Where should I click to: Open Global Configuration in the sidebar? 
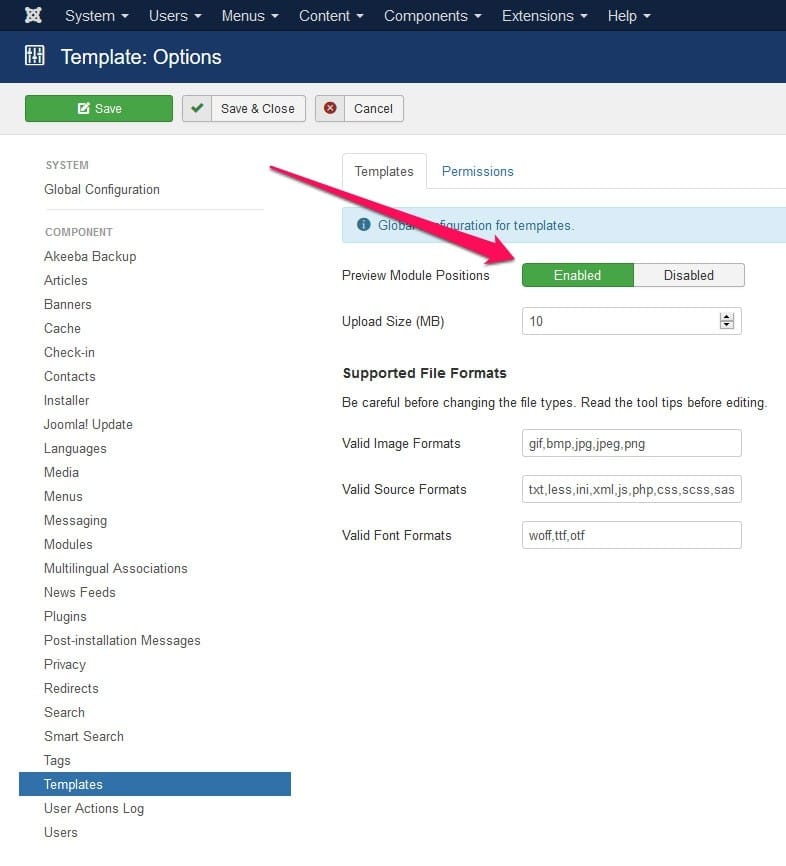tap(102, 189)
